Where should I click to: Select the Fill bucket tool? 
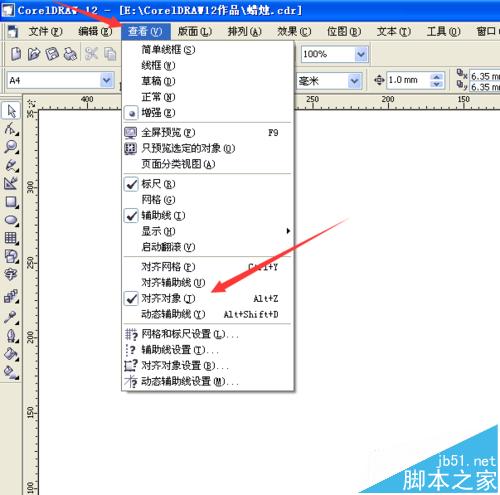click(11, 354)
